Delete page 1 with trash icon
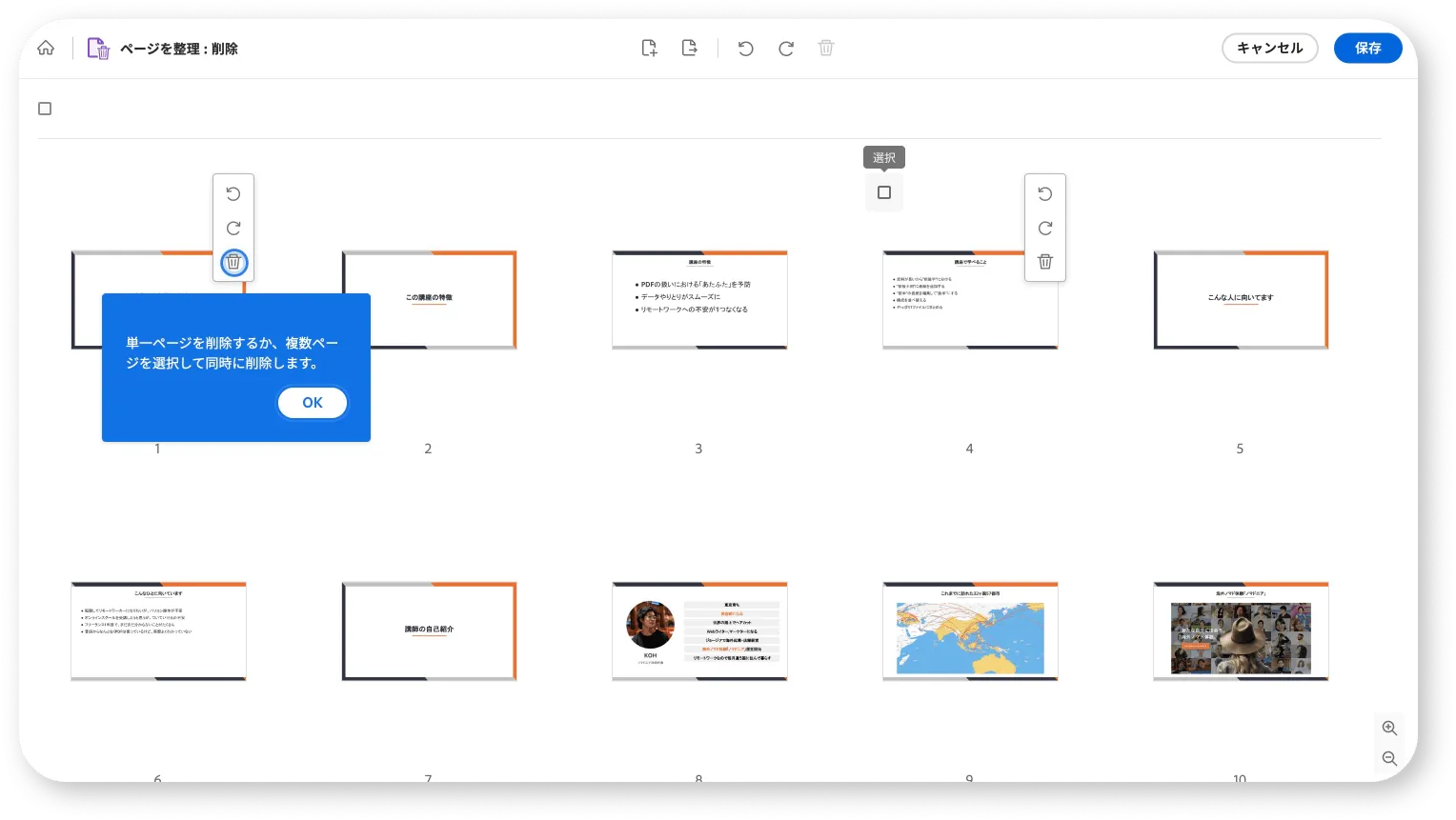The width and height of the screenshot is (1456, 820). pos(233,262)
